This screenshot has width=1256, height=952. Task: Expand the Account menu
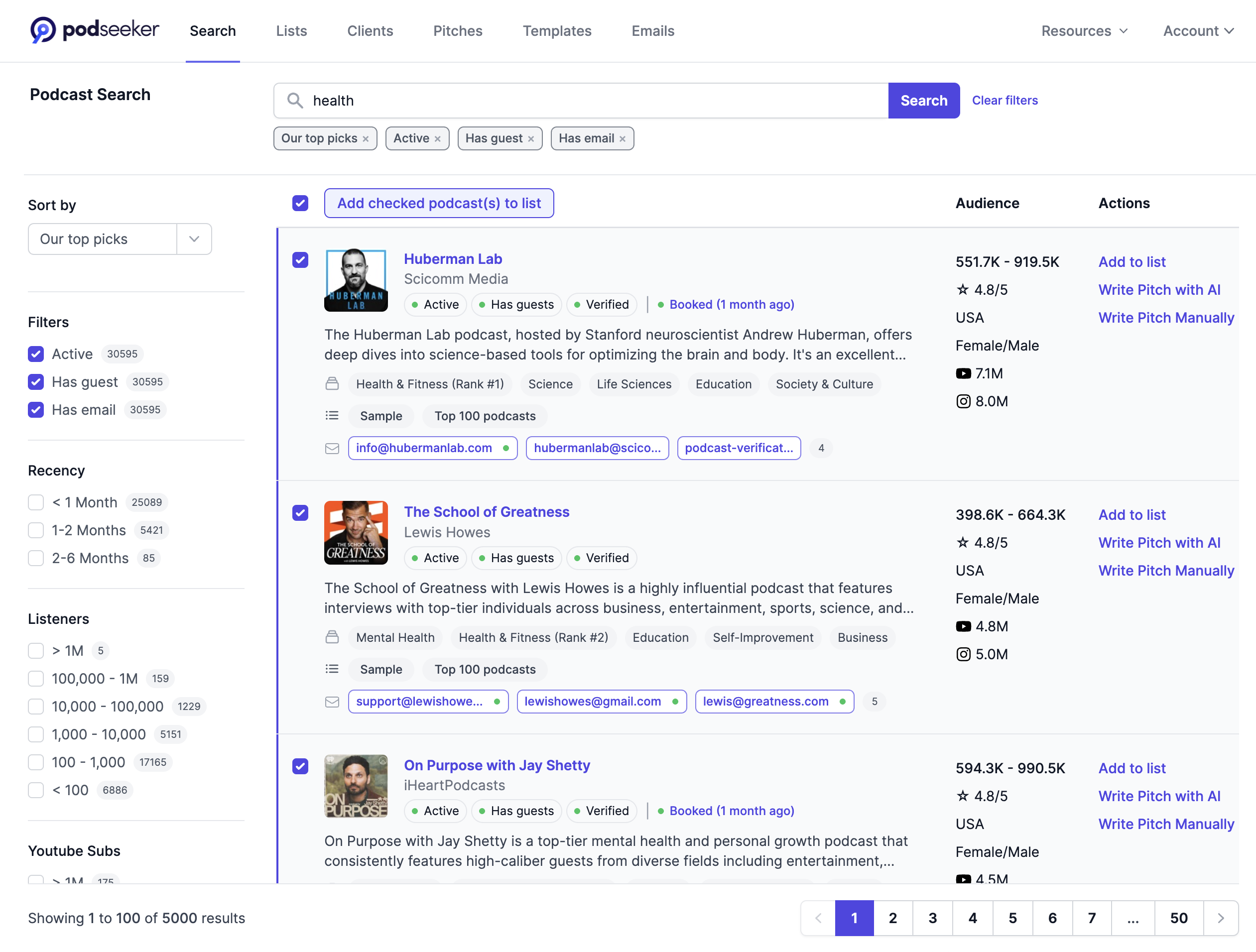point(1198,31)
